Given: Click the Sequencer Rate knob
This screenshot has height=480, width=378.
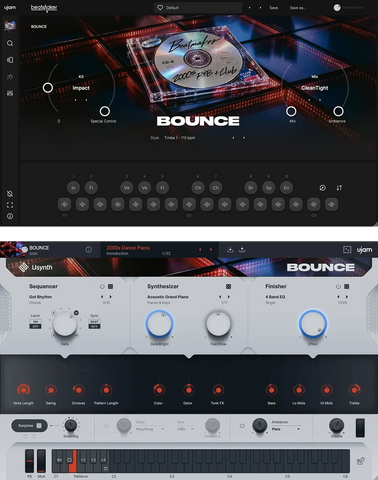Looking at the screenshot, I should click(65, 324).
